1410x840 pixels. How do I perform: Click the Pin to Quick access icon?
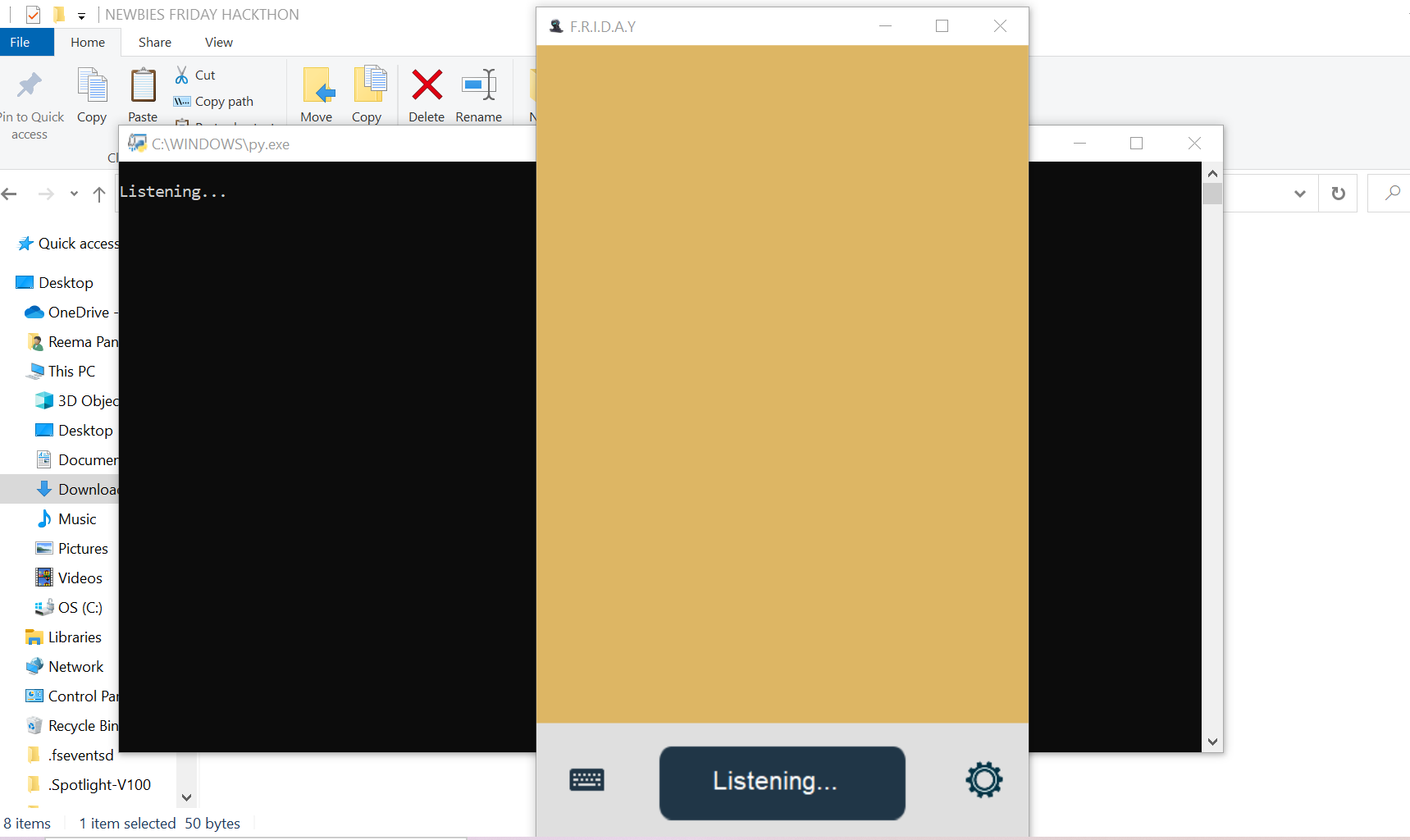30,85
